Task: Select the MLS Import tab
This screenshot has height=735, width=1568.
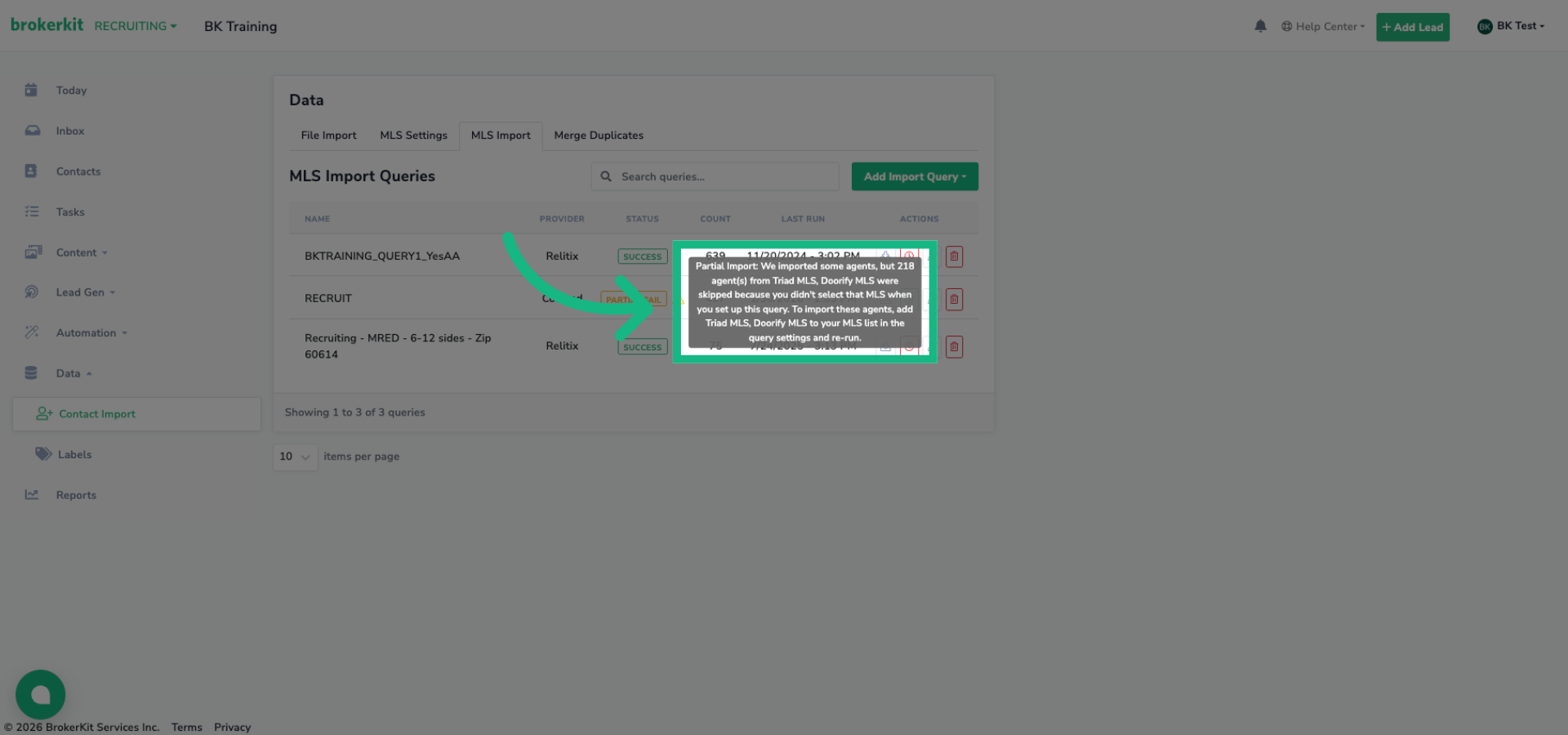Action: pos(501,136)
